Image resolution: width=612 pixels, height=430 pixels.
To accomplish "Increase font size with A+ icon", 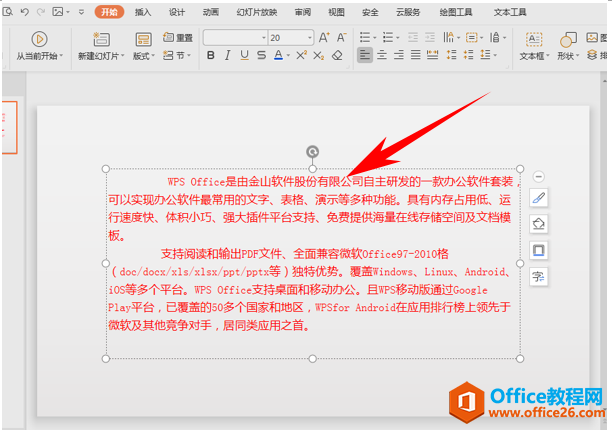I will [324, 37].
